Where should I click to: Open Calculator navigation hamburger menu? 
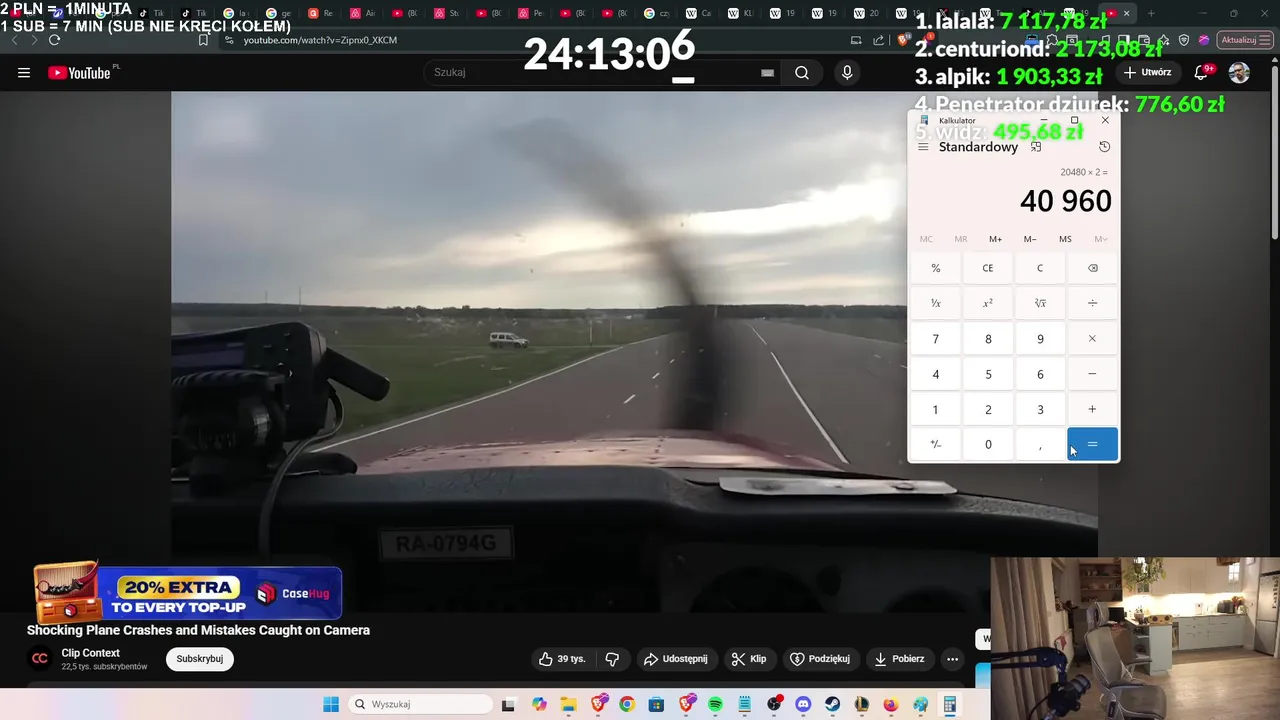tap(923, 147)
